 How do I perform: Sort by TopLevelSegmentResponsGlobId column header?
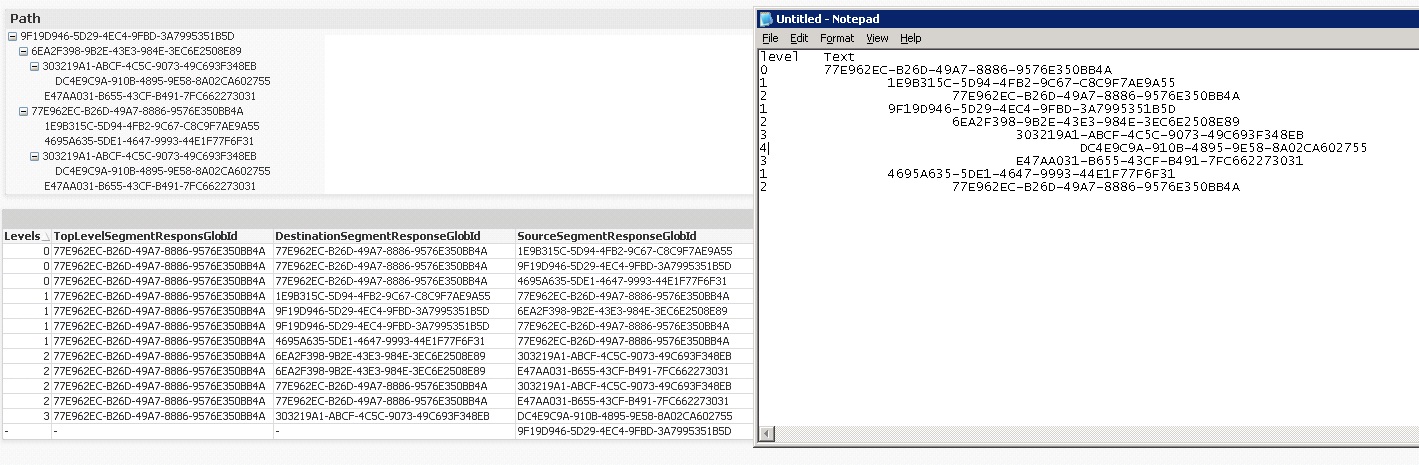pyautogui.click(x=162, y=236)
